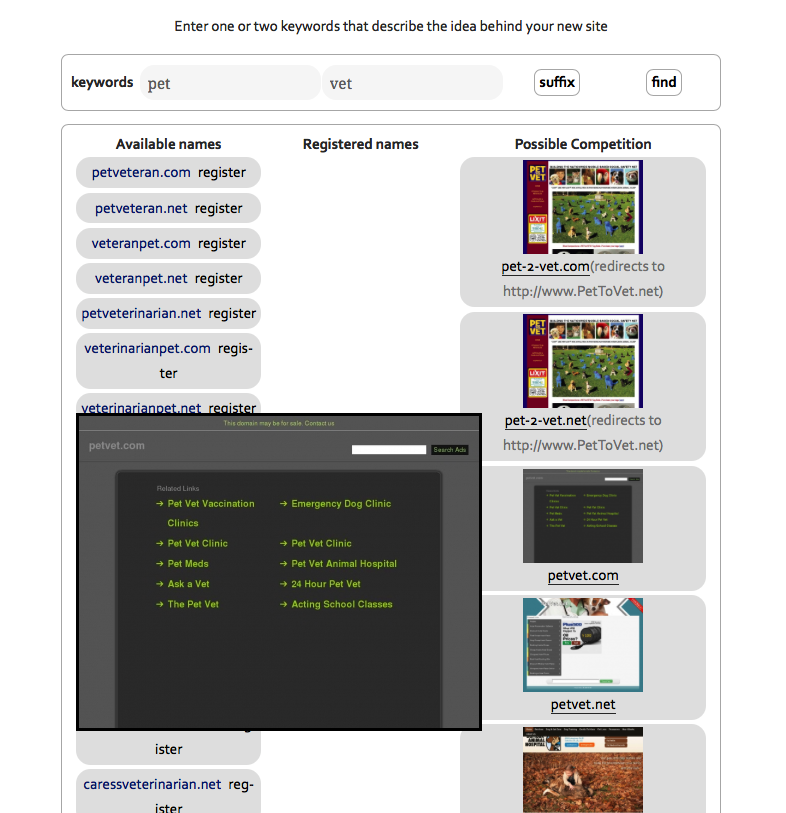Open the petvet.com competitor link
The width and height of the screenshot is (786, 813).
point(583,576)
